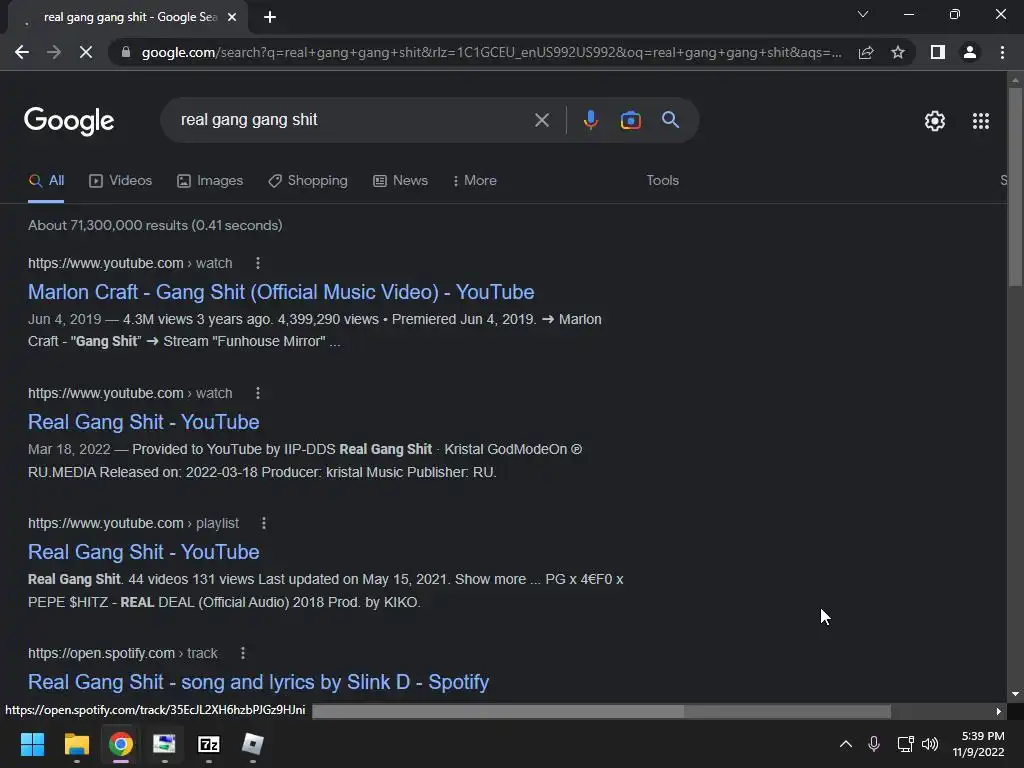Screen dimensions: 1024x768
Task: Open options for the playlist result
Action: 264,523
